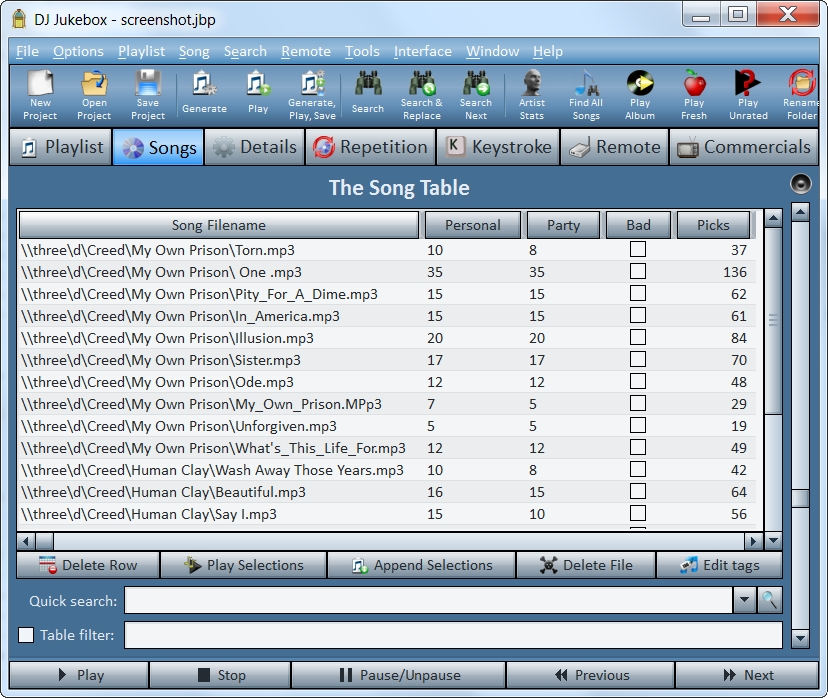Image resolution: width=828 pixels, height=698 pixels.
Task: Select the Ode.mp3 song filename
Action: click(157, 382)
